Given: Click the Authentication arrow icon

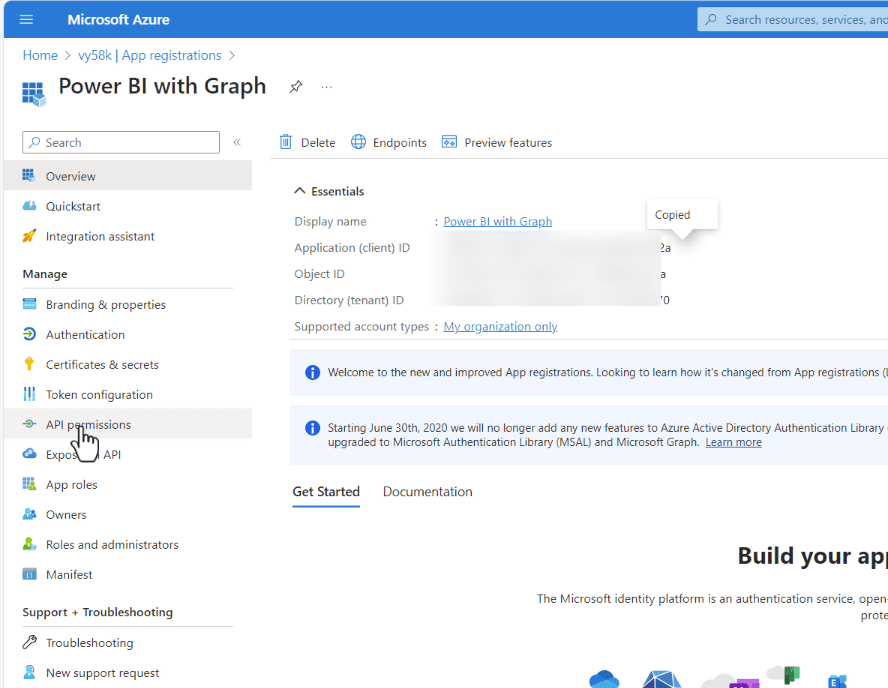Looking at the screenshot, I should 29,334.
